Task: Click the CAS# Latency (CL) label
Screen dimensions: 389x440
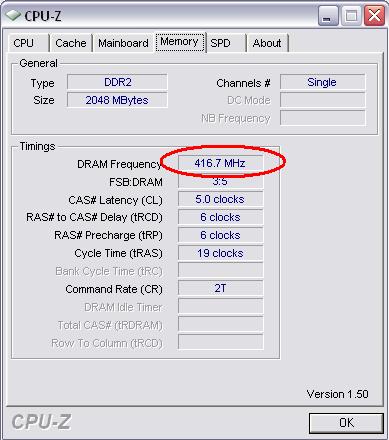Action: 115,200
